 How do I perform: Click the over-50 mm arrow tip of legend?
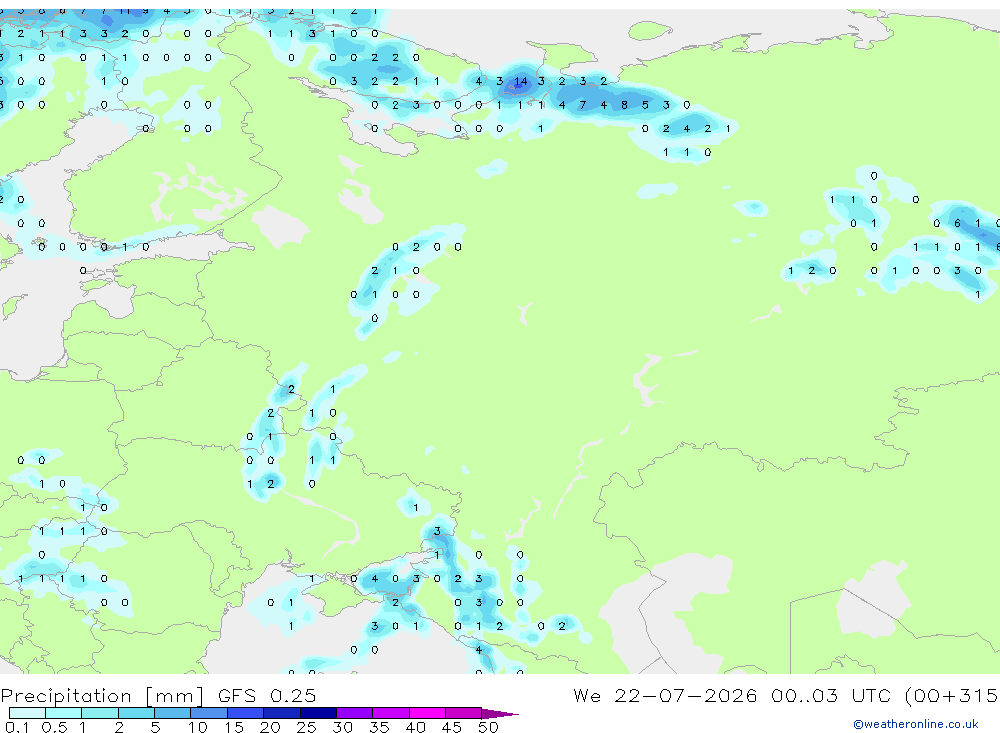(500, 713)
